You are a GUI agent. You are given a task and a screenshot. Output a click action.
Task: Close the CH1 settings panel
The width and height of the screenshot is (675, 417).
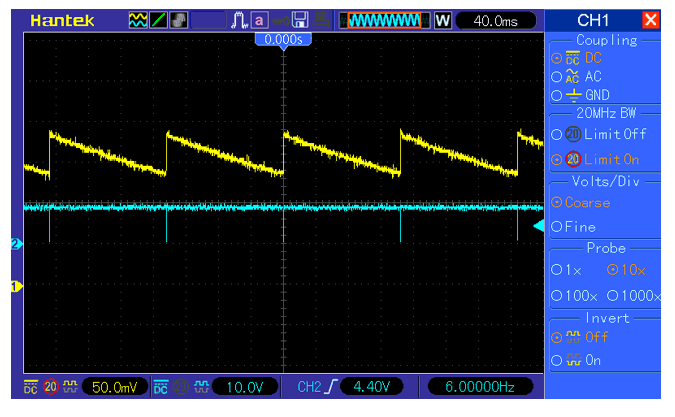coord(651,20)
